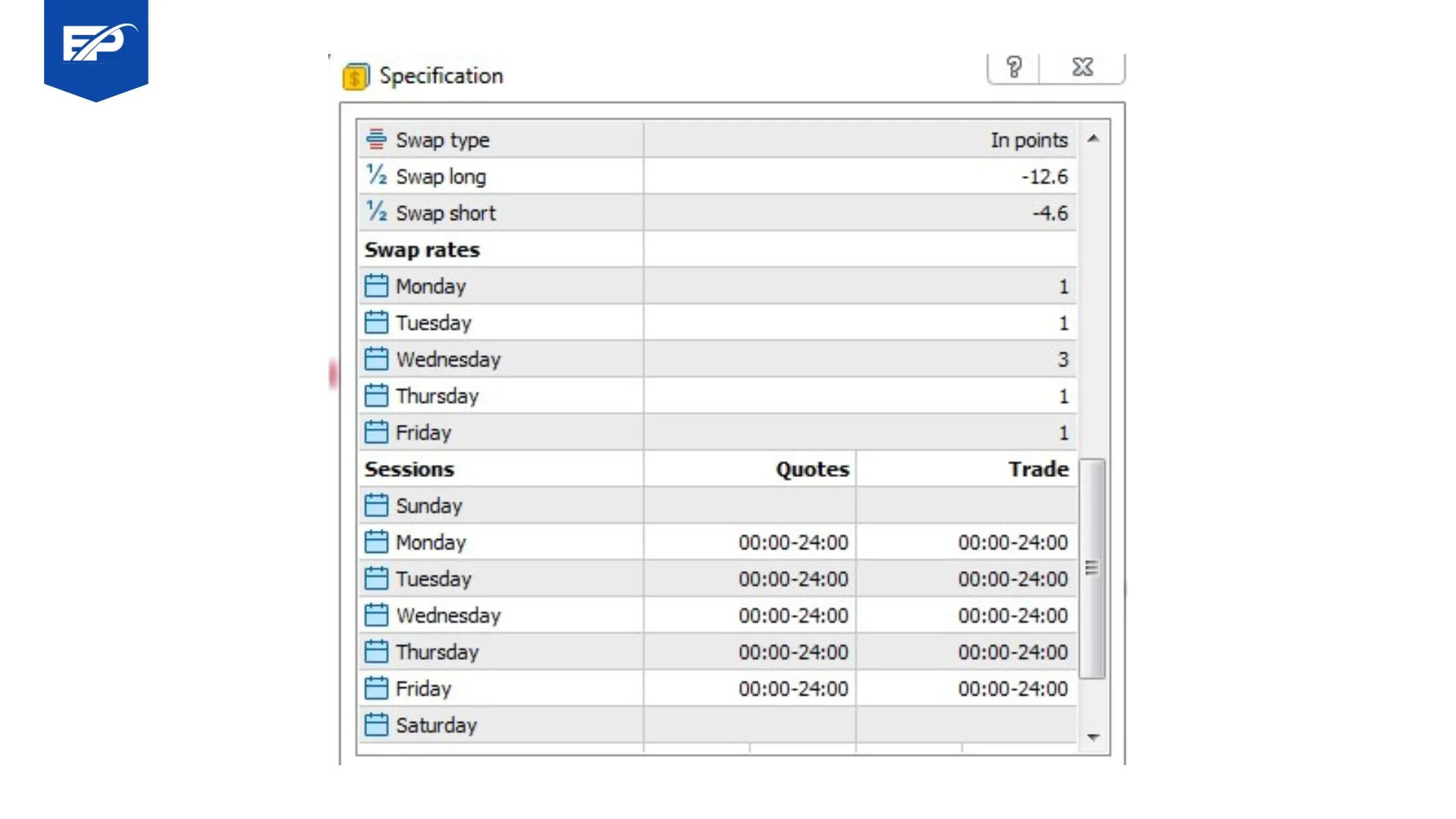Click calendar icon for Sessions Friday row
Image resolution: width=1456 pixels, height=819 pixels.
(376, 688)
